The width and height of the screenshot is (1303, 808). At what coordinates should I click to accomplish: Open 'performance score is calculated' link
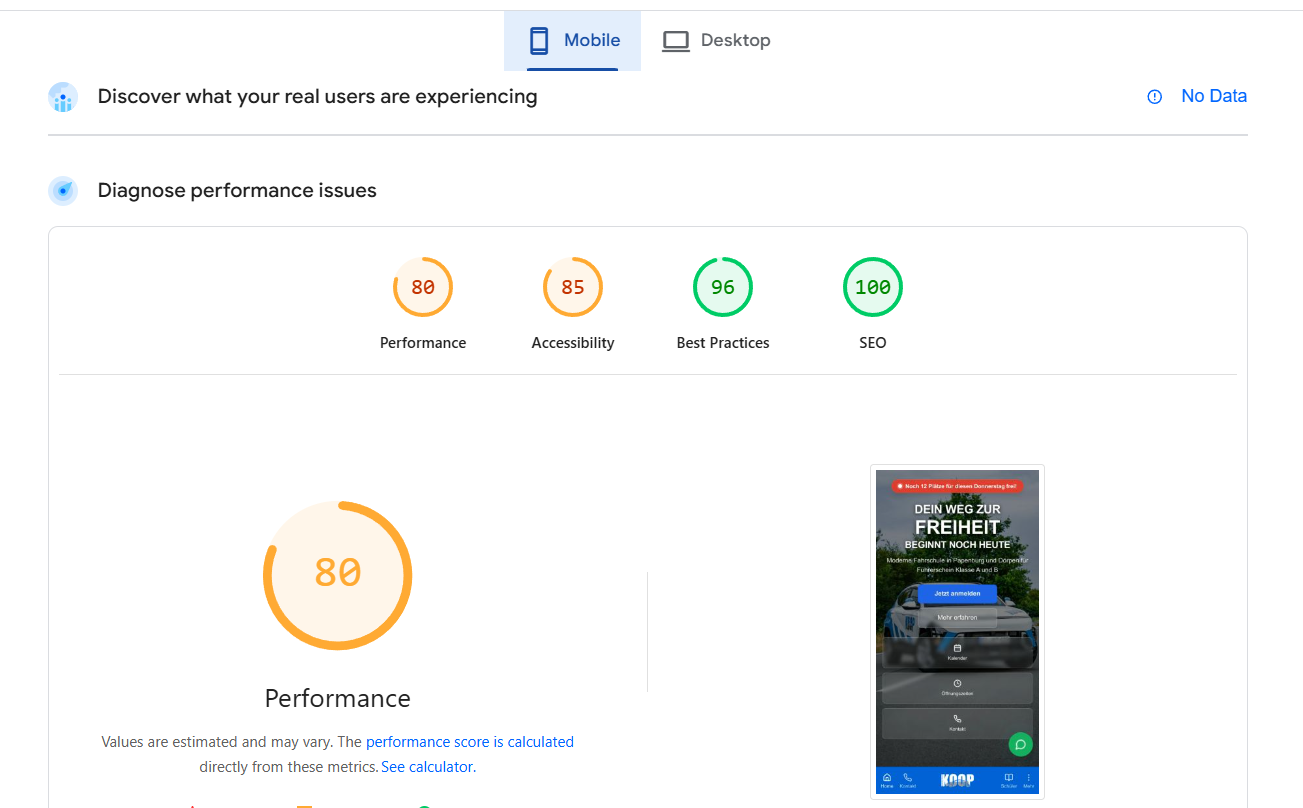click(470, 742)
